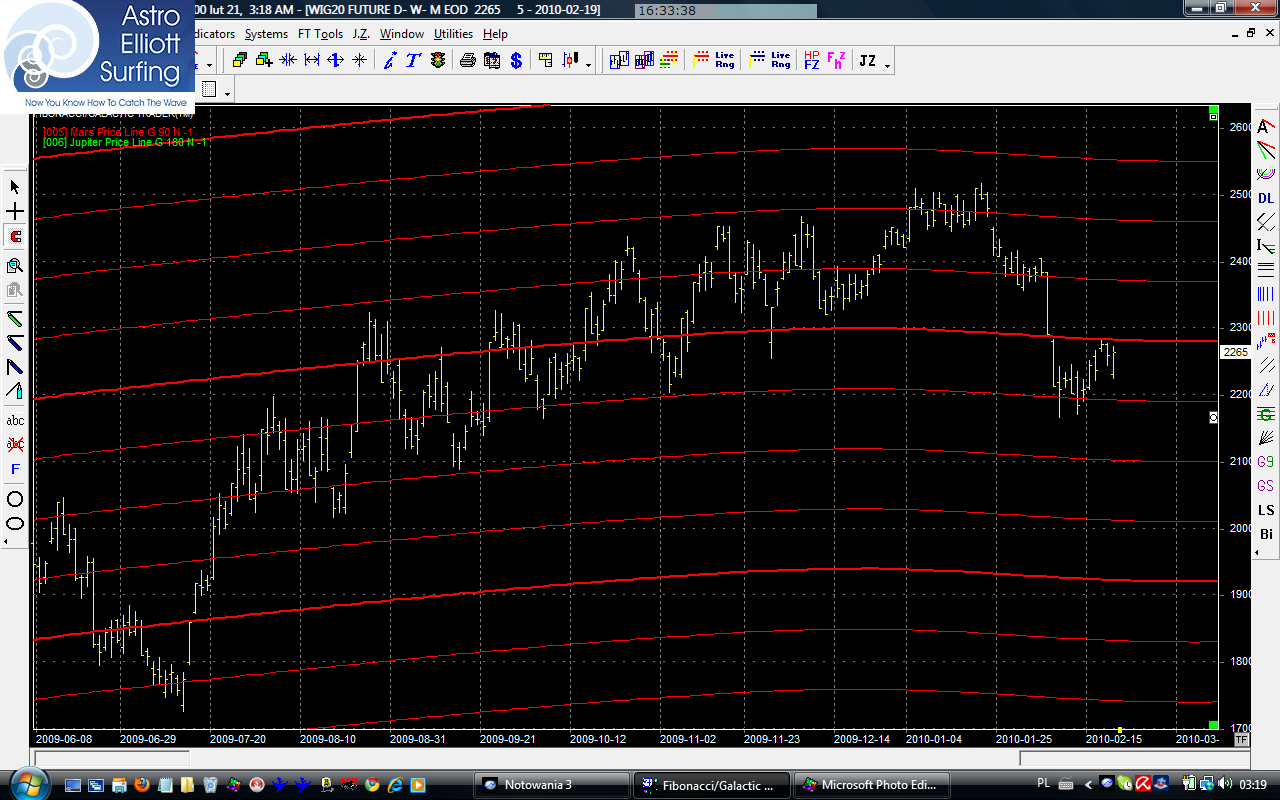
Task: Open the JZ toolbar dropdown arrow
Action: (x=887, y=66)
